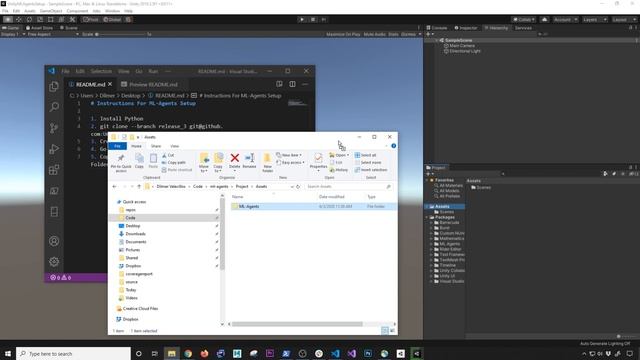The height and width of the screenshot is (360, 640).
Task: Open Unity Collab dropdown
Action: tap(524, 20)
